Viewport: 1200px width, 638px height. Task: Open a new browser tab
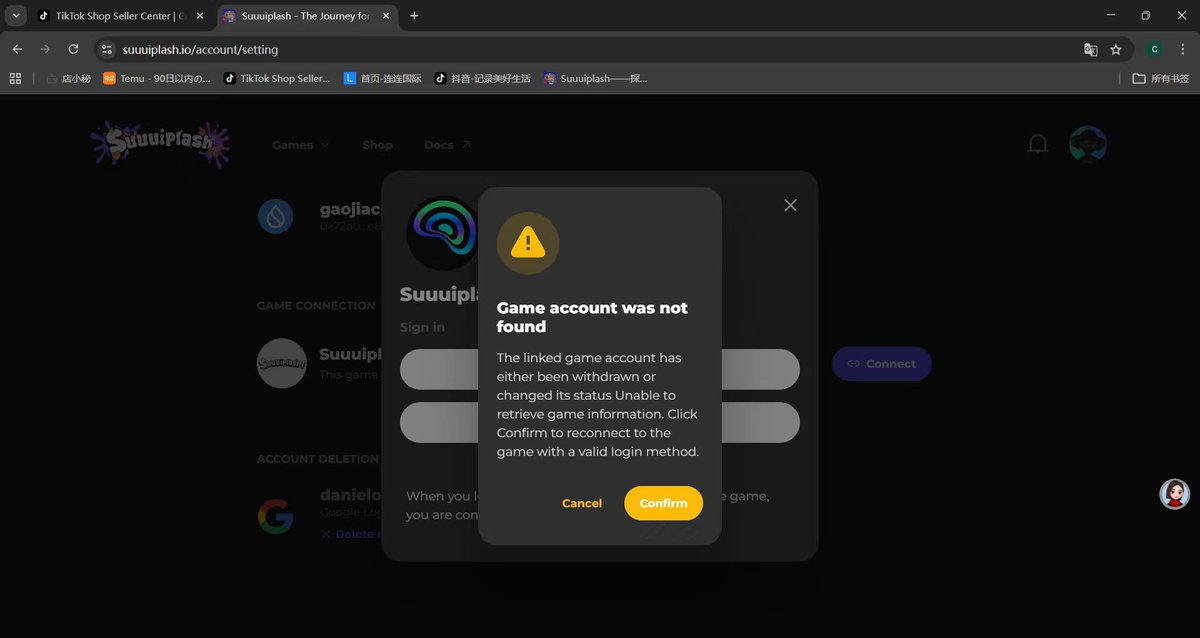(x=414, y=16)
